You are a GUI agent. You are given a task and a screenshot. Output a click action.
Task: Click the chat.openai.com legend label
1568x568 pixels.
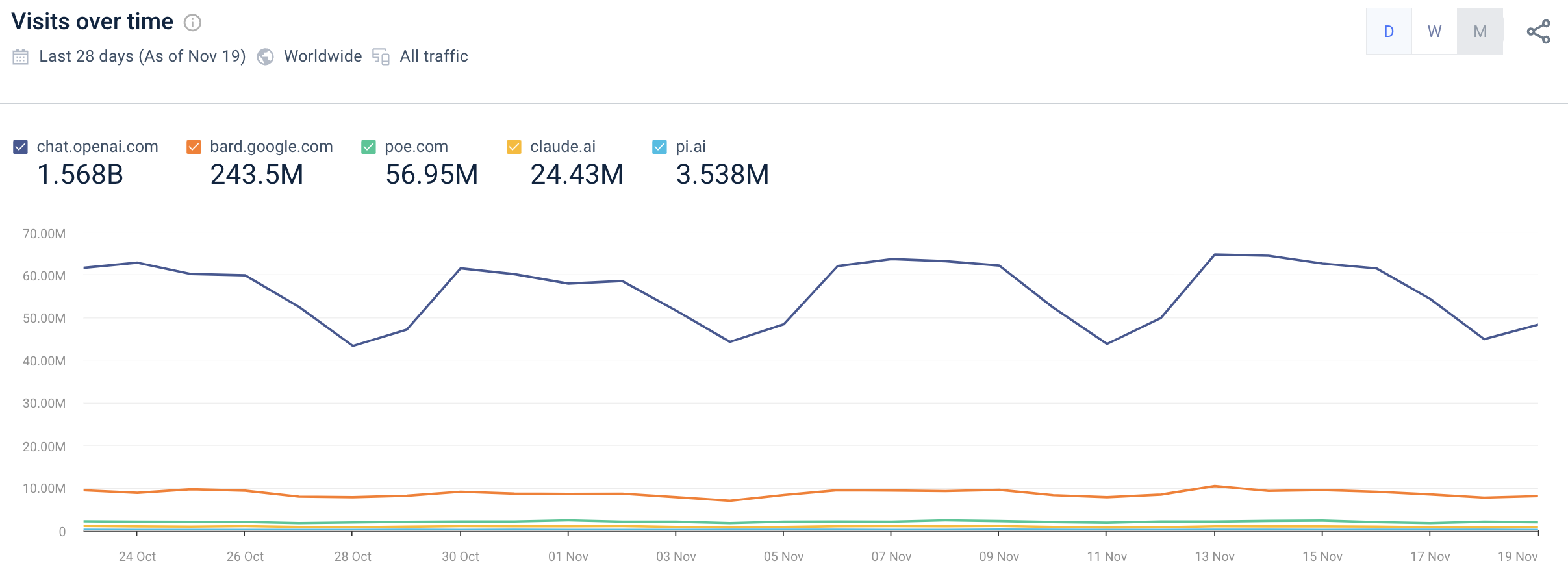click(x=97, y=147)
